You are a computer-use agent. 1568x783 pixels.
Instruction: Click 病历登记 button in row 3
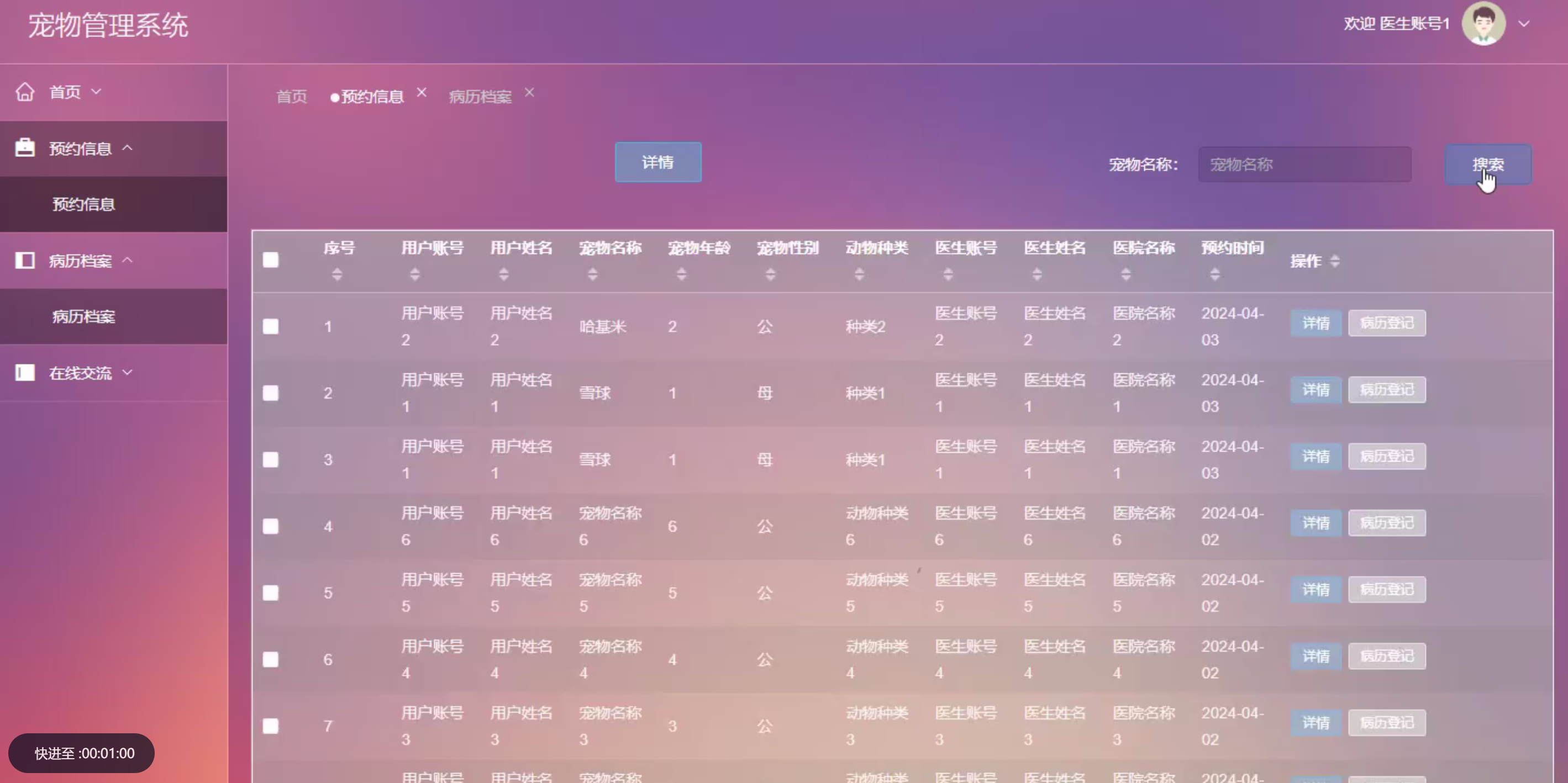tap(1387, 456)
